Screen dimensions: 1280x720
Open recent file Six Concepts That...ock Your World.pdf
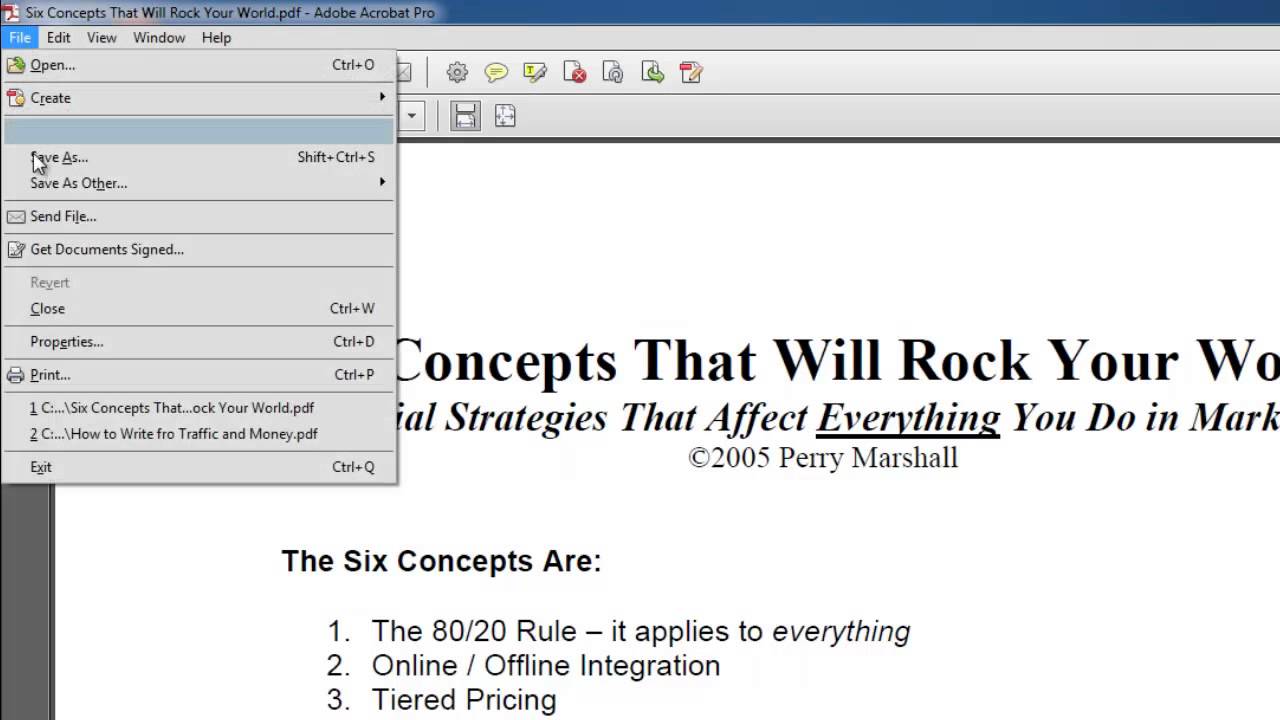198,407
